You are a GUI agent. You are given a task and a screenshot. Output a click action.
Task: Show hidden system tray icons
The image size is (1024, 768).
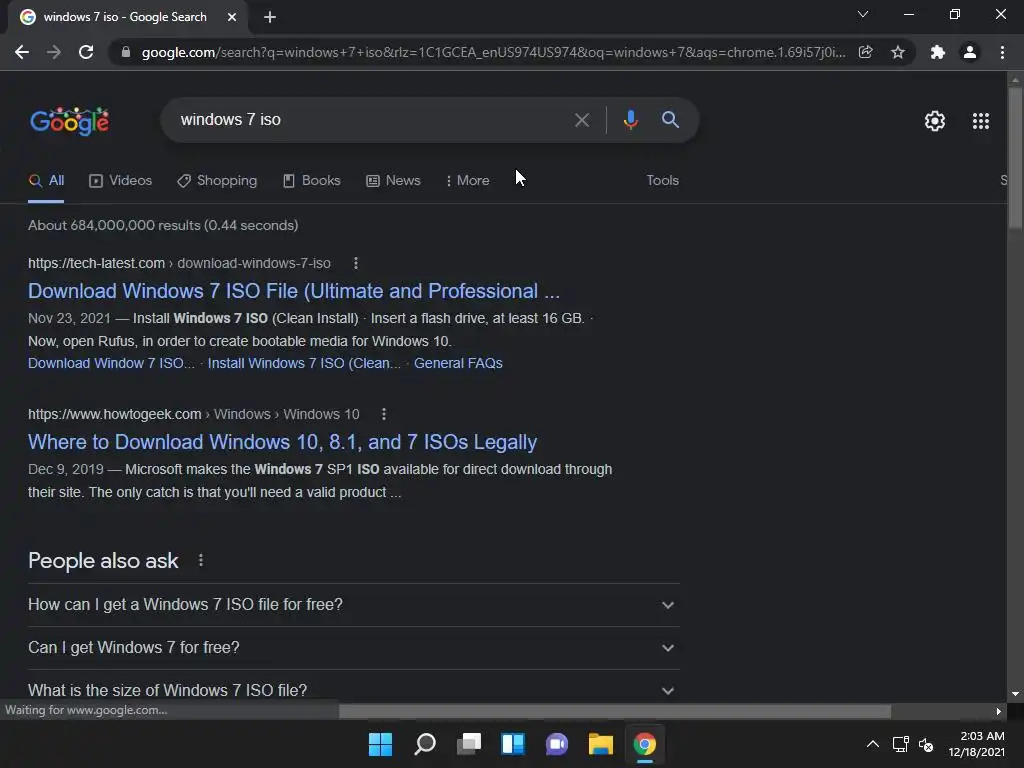click(x=872, y=744)
